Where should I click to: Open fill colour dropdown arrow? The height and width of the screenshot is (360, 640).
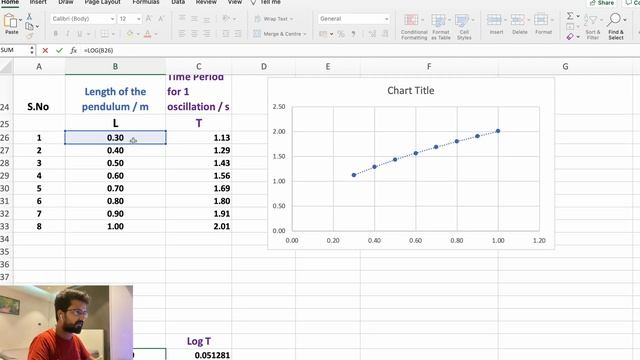pyautogui.click(x=138, y=34)
